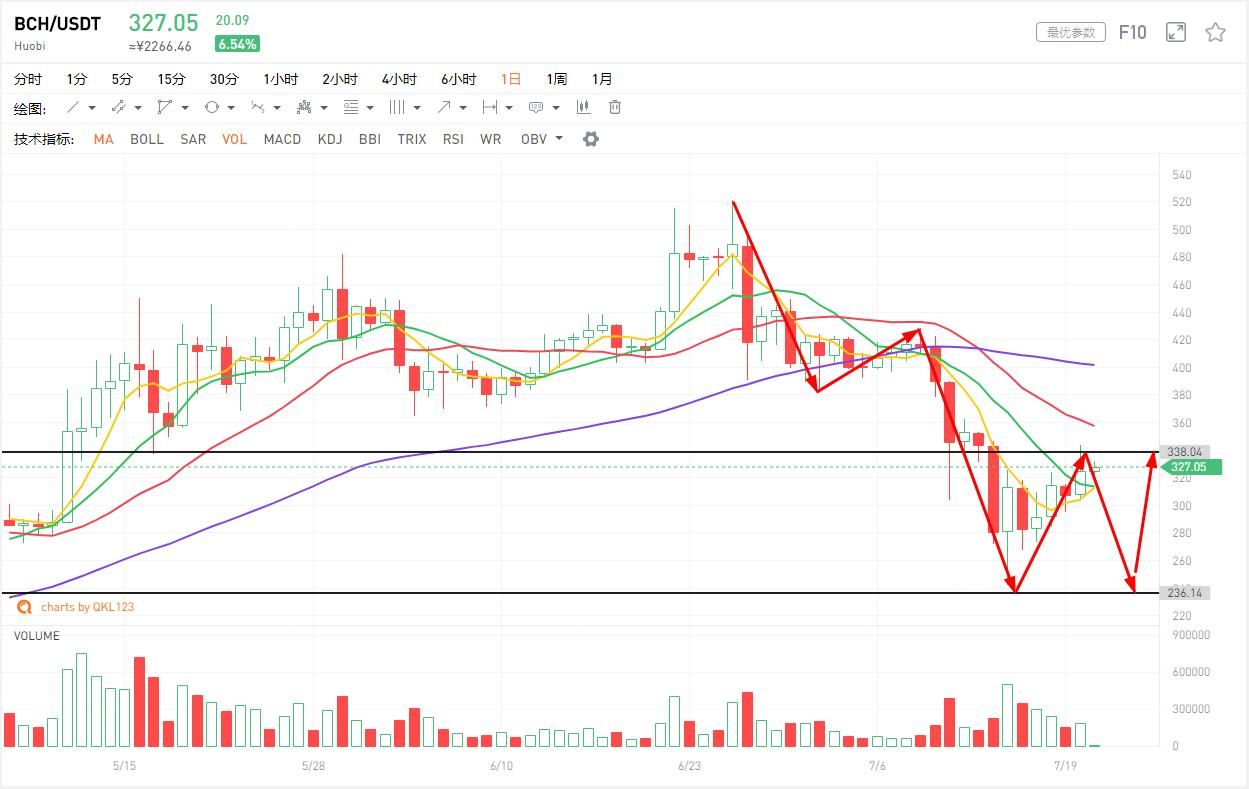Click the trash icon to delete drawings

click(615, 107)
